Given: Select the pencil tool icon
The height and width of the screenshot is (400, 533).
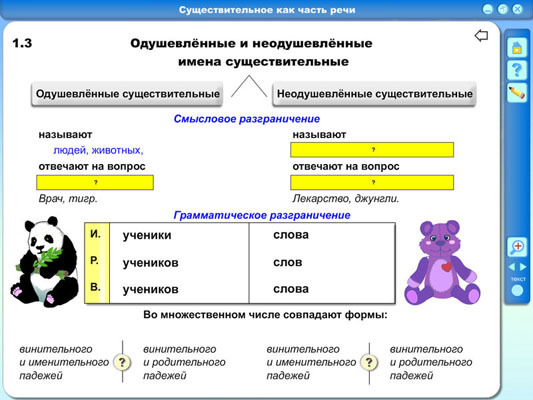Looking at the screenshot, I should (x=517, y=92).
